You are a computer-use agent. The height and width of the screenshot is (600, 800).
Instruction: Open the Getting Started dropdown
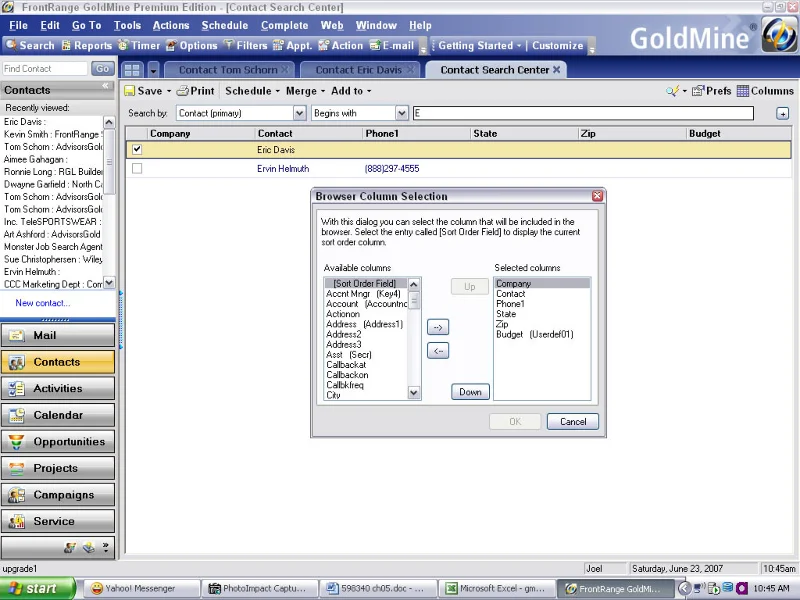pyautogui.click(x=480, y=45)
